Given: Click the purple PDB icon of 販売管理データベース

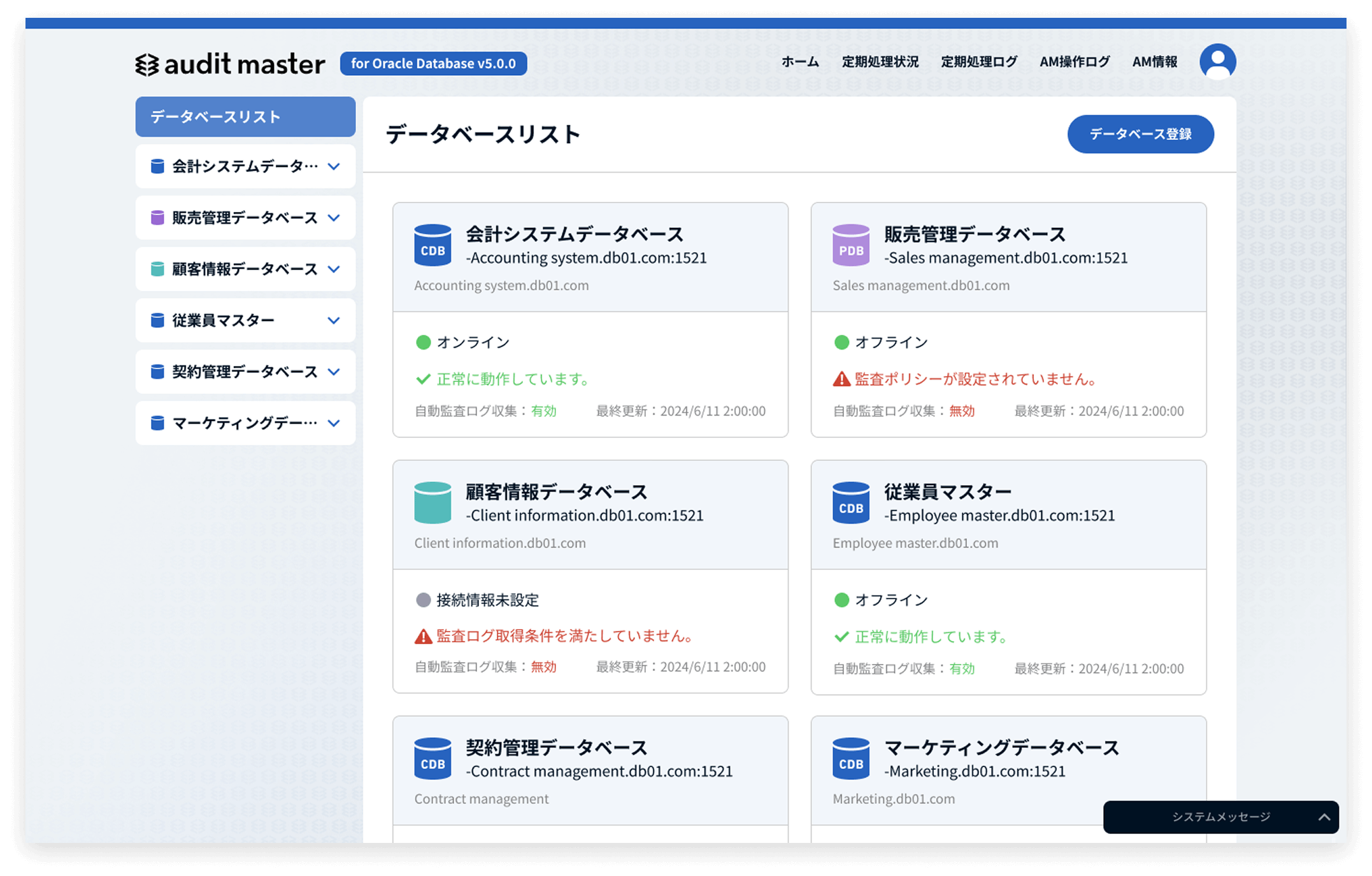Looking at the screenshot, I should pos(850,245).
